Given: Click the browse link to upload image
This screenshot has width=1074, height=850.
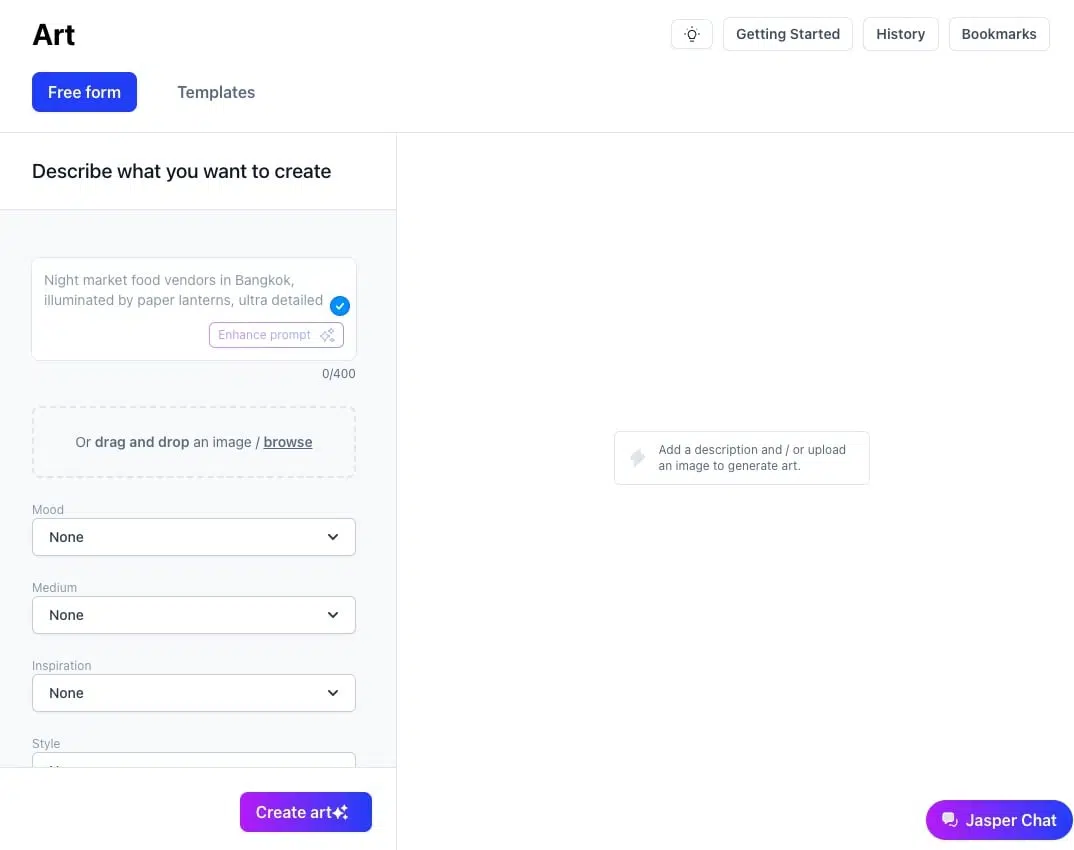Looking at the screenshot, I should click(288, 442).
